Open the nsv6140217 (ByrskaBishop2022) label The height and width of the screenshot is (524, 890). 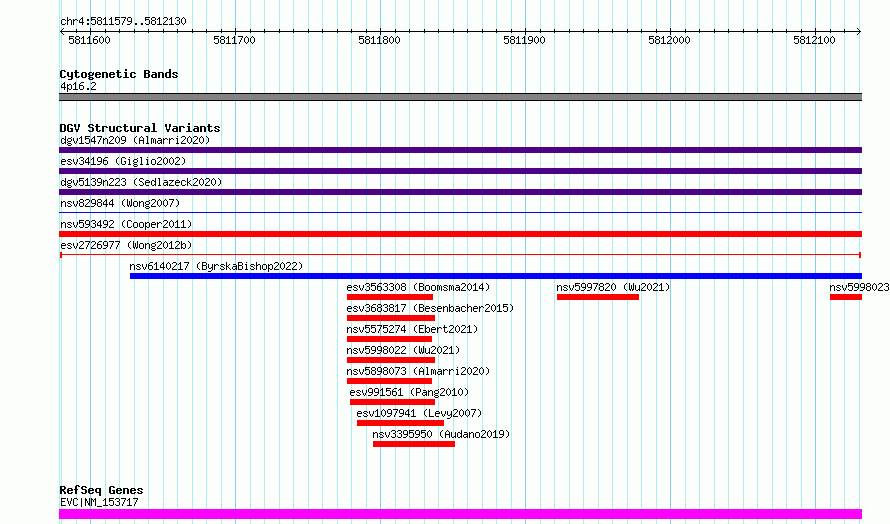[216, 266]
